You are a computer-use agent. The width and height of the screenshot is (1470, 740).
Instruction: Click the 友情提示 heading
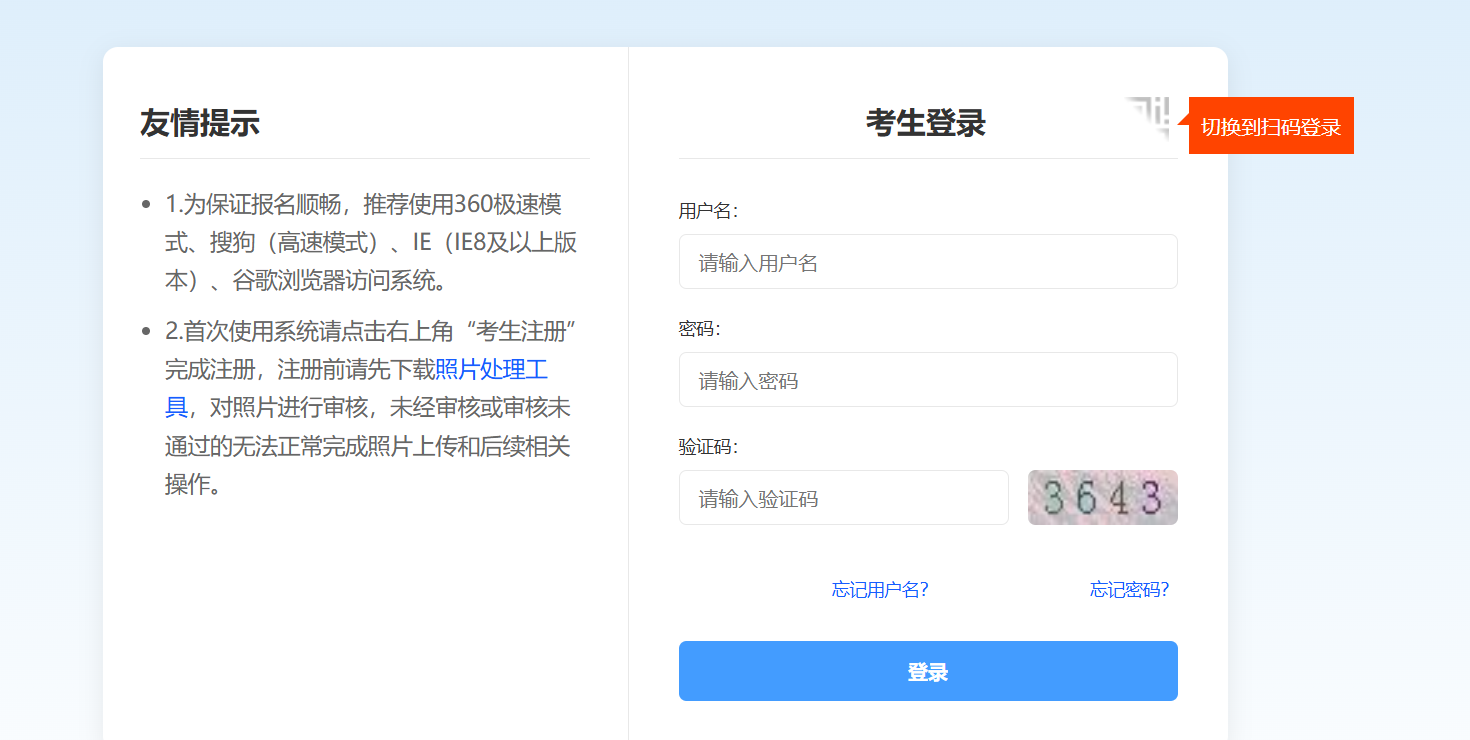(x=200, y=123)
